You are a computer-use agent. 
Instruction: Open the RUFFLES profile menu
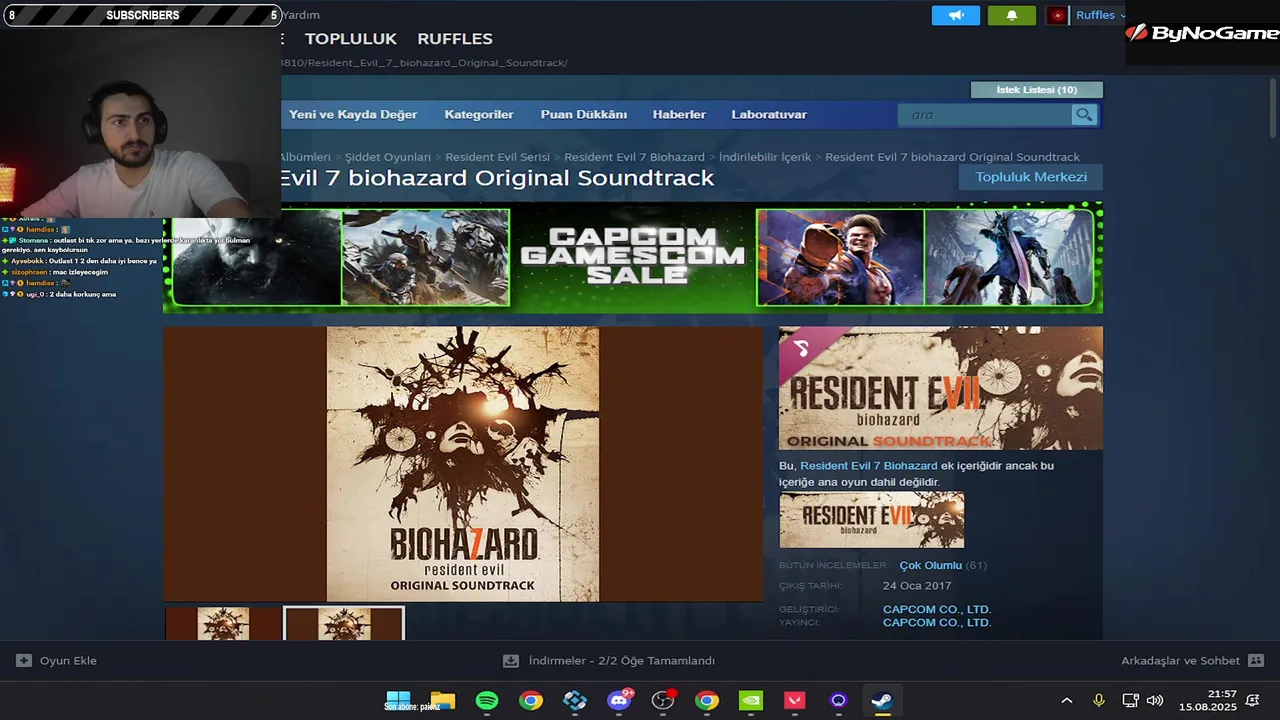(x=455, y=39)
